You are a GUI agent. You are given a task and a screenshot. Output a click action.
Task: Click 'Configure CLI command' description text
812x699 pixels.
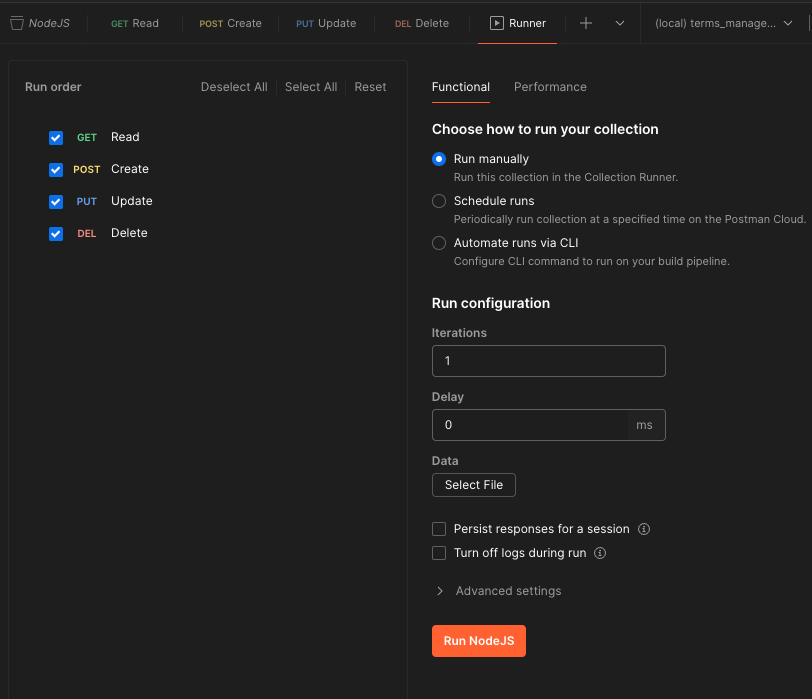(591, 261)
